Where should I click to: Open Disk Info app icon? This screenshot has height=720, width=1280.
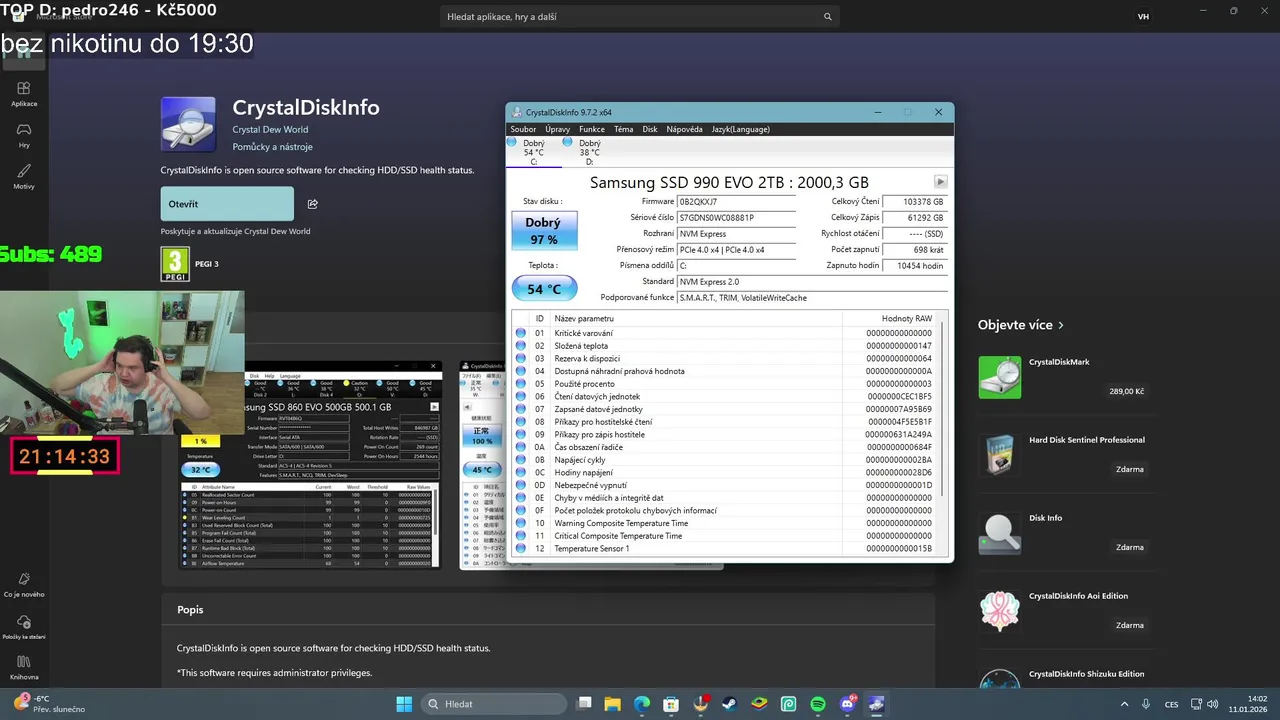(x=999, y=533)
